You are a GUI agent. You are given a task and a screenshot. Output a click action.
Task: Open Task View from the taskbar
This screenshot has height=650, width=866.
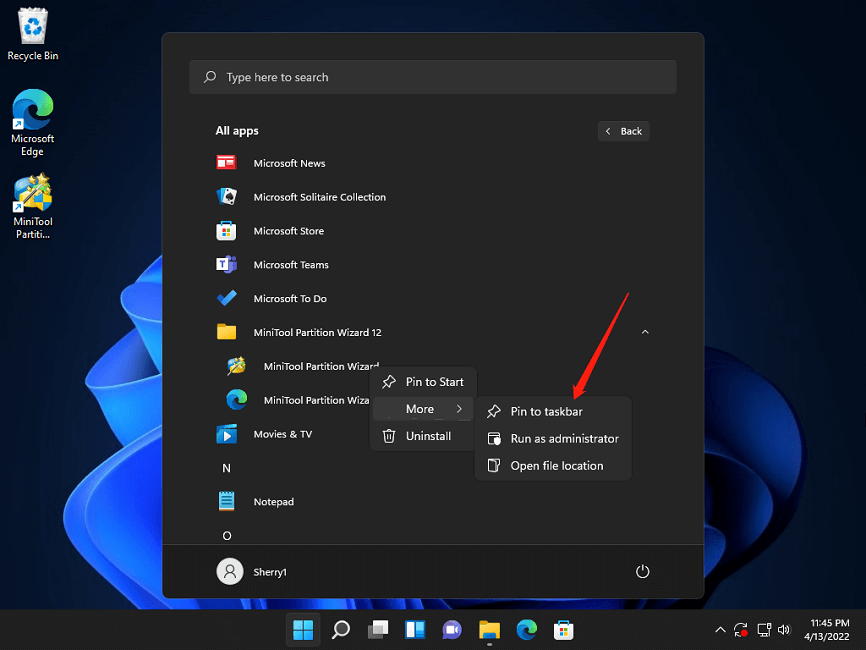click(x=378, y=630)
